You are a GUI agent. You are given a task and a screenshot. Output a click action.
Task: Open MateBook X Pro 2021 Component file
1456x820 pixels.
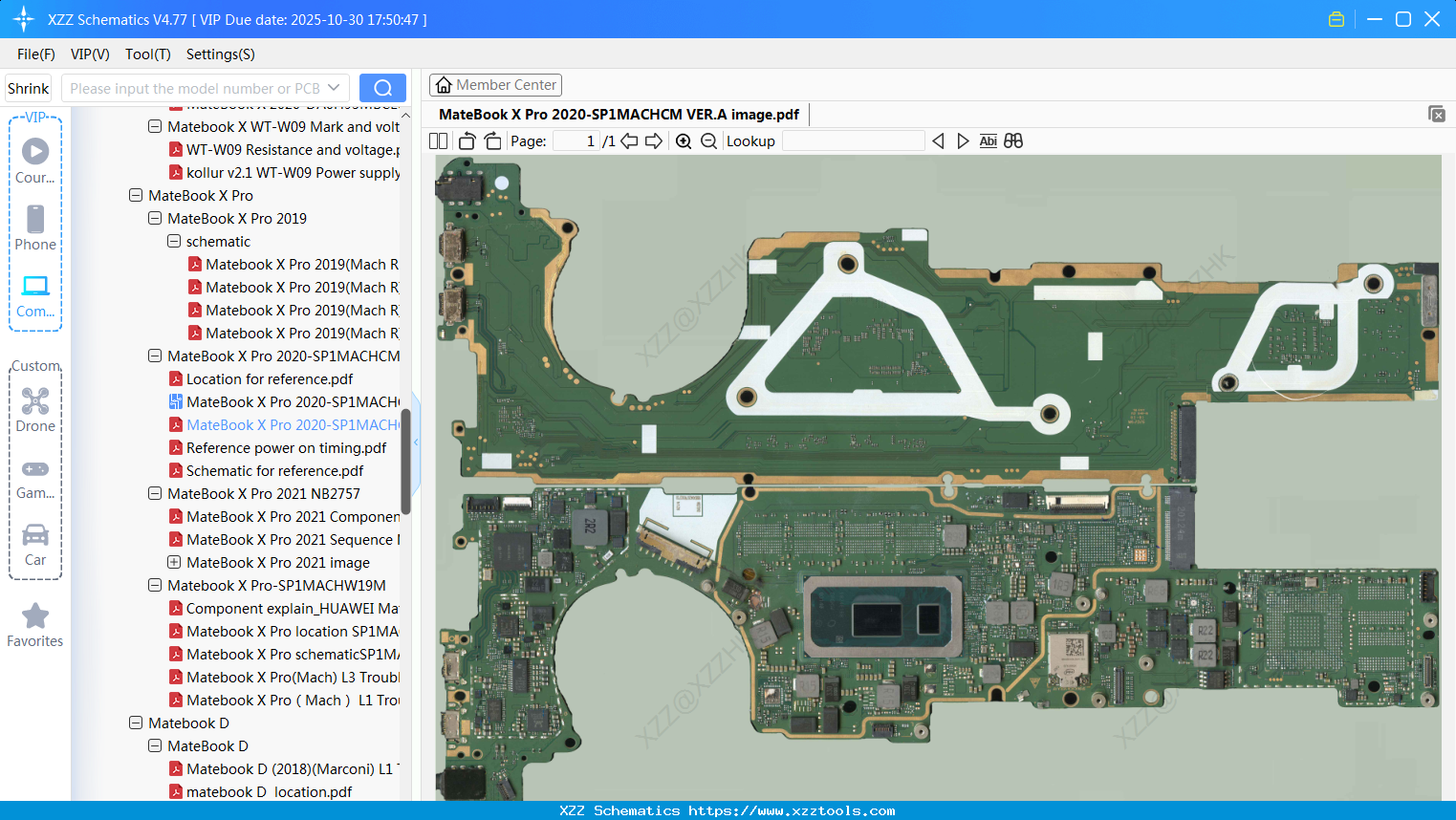coord(285,516)
